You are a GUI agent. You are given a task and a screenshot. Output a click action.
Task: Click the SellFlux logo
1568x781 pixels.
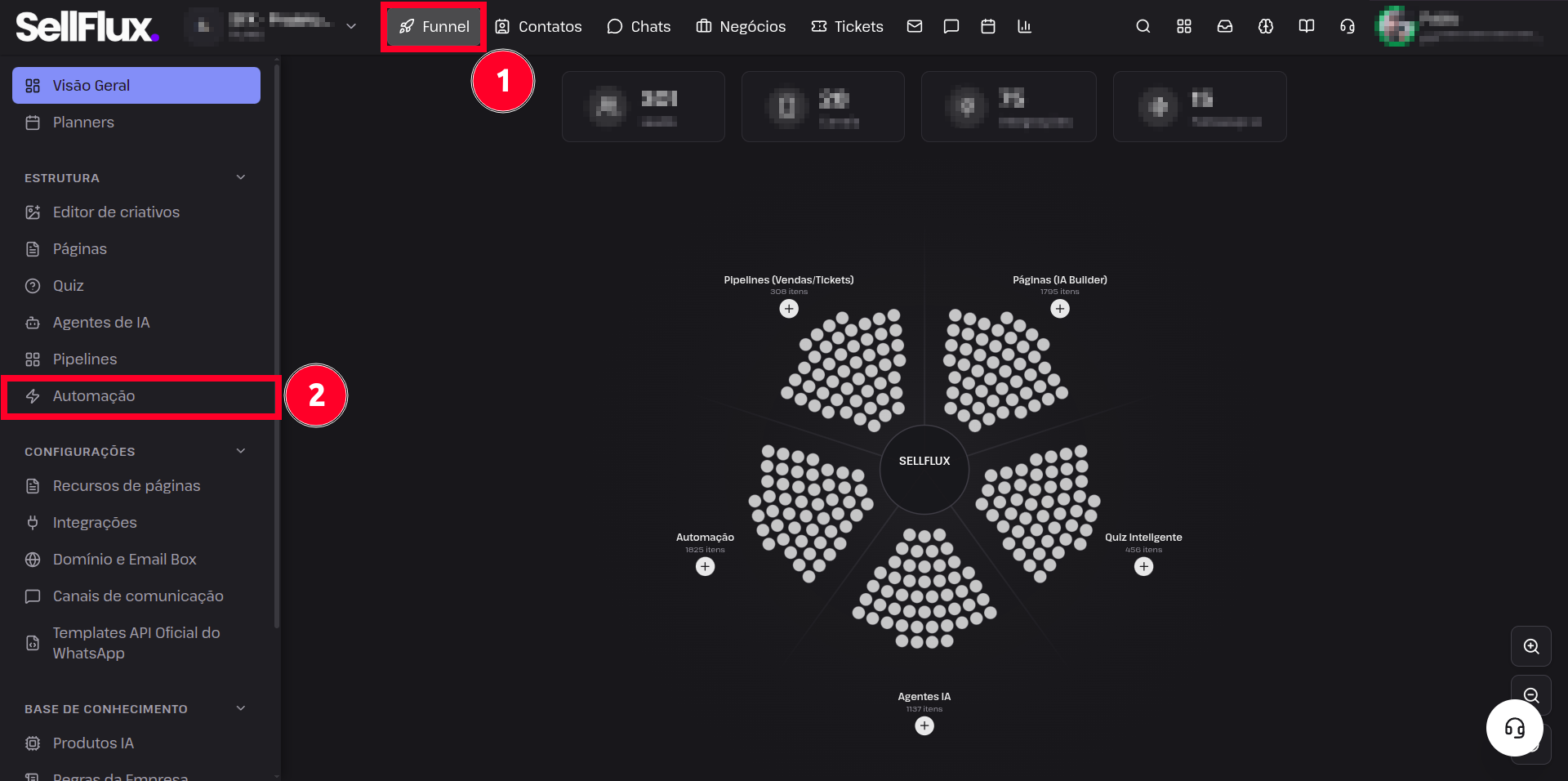click(87, 27)
